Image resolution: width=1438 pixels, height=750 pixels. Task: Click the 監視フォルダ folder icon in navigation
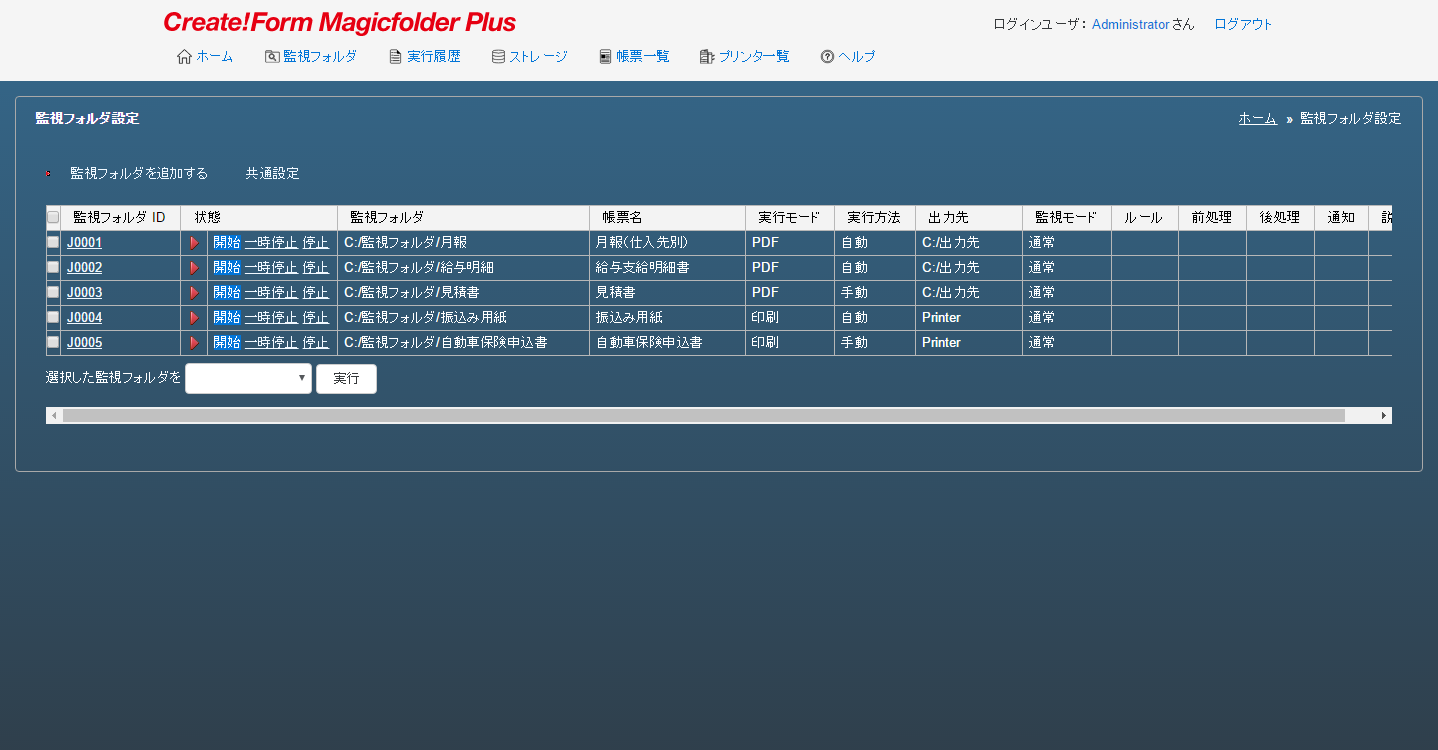tap(272, 57)
